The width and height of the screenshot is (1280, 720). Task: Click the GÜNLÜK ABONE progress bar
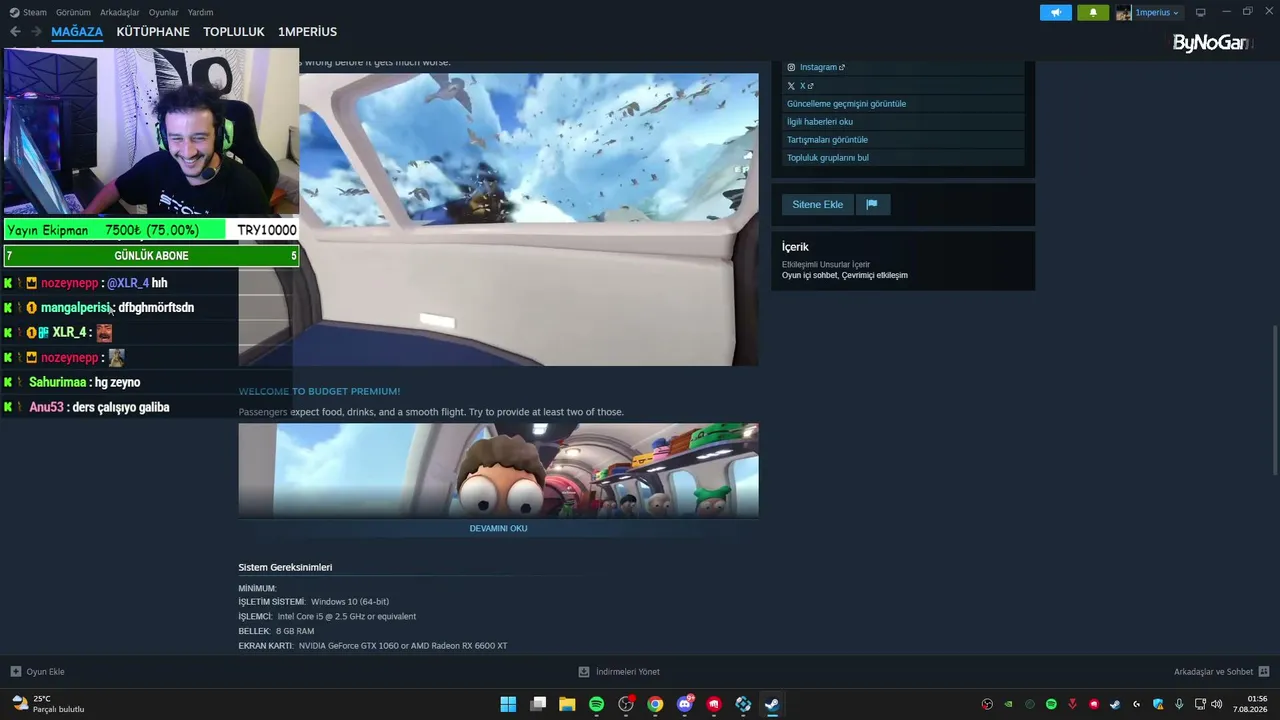(152, 256)
